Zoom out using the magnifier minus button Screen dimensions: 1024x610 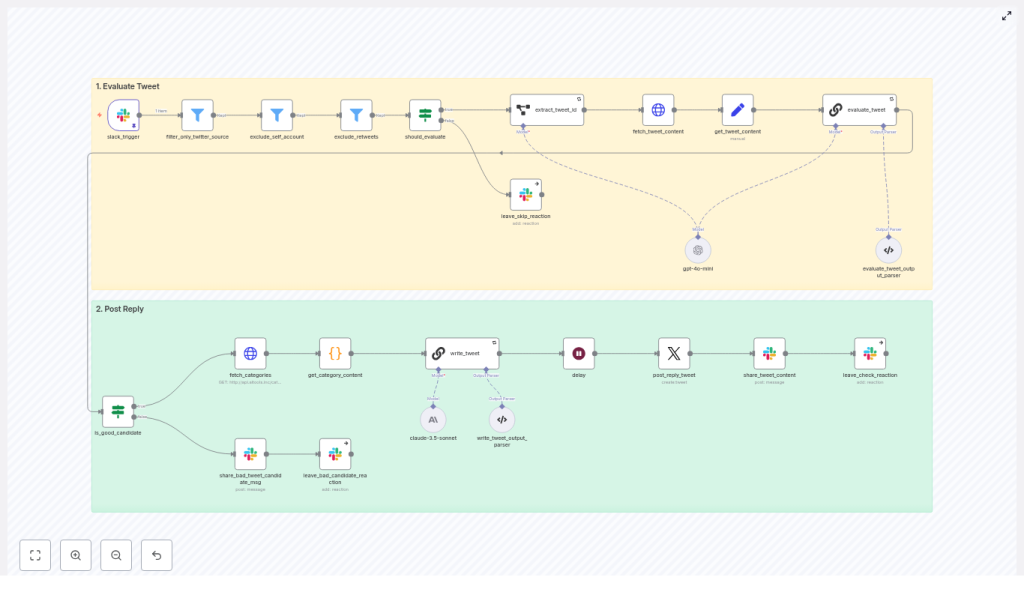click(x=116, y=554)
